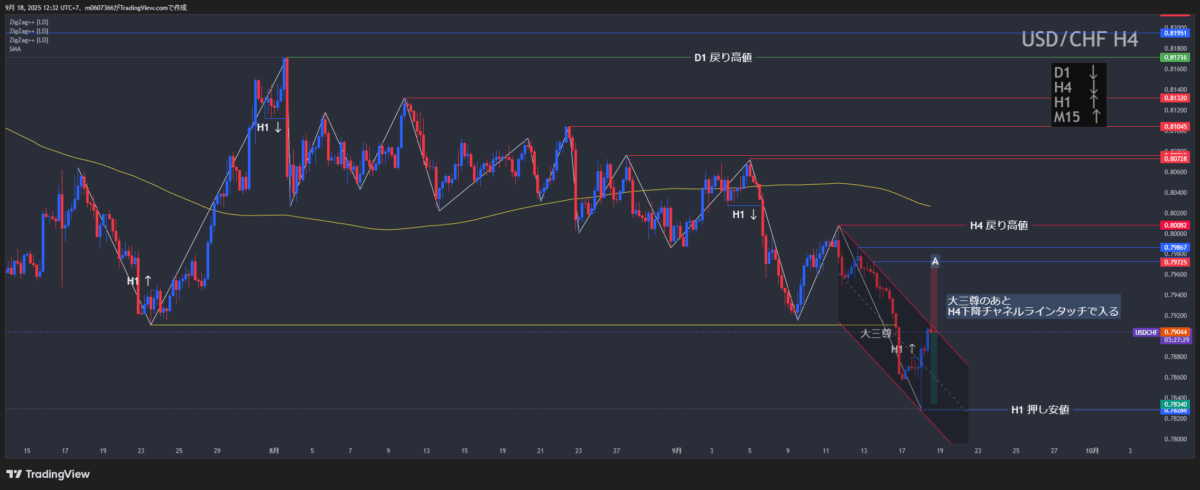Select the red 0.81320 price label

tap(1174, 98)
